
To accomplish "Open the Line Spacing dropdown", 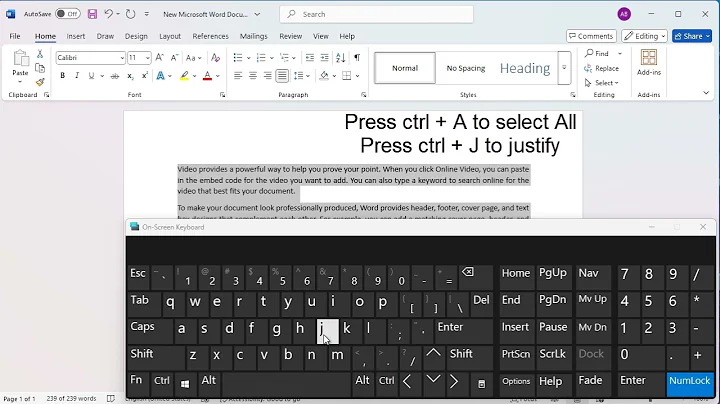I will pyautogui.click(x=302, y=76).
